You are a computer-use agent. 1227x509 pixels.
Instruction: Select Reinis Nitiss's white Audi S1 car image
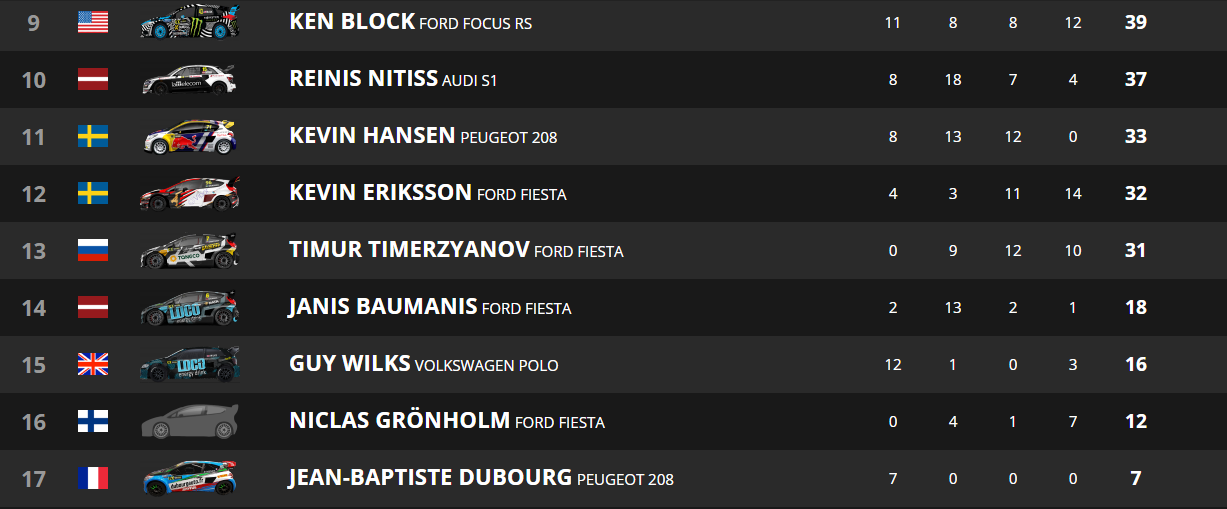tap(190, 79)
